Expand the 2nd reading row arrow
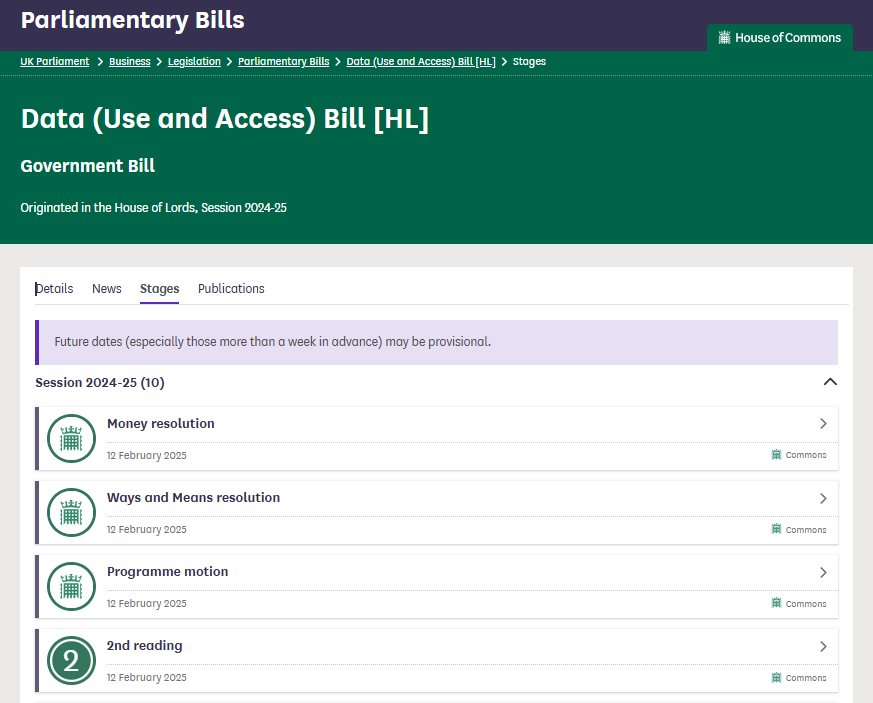The height and width of the screenshot is (703, 873). coord(823,646)
